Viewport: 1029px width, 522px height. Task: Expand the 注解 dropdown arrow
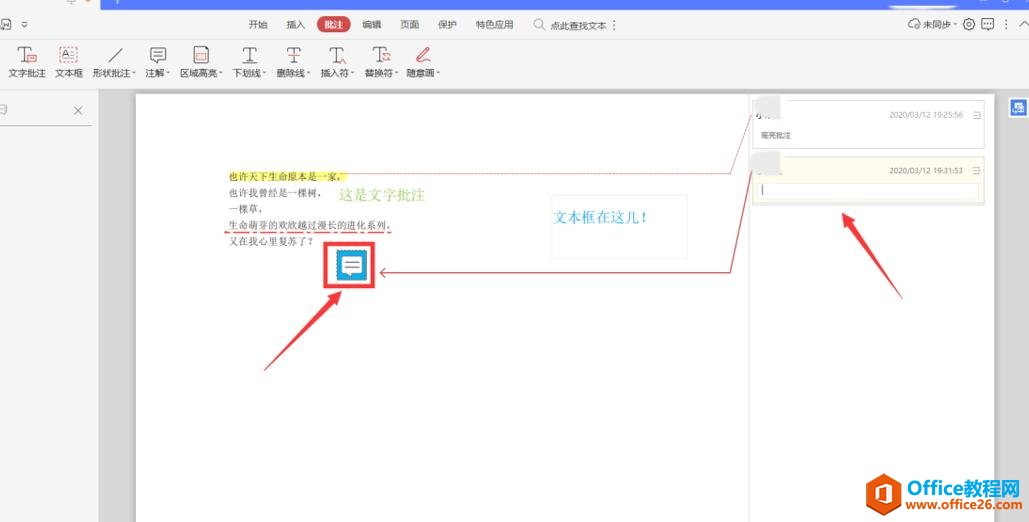(168, 74)
